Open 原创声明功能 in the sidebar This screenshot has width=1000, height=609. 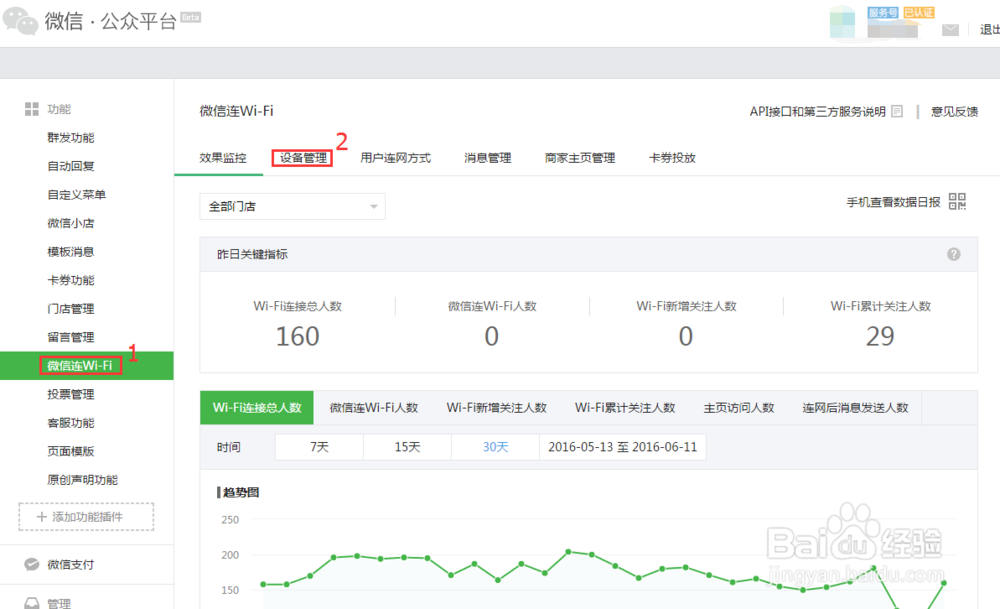click(x=83, y=480)
